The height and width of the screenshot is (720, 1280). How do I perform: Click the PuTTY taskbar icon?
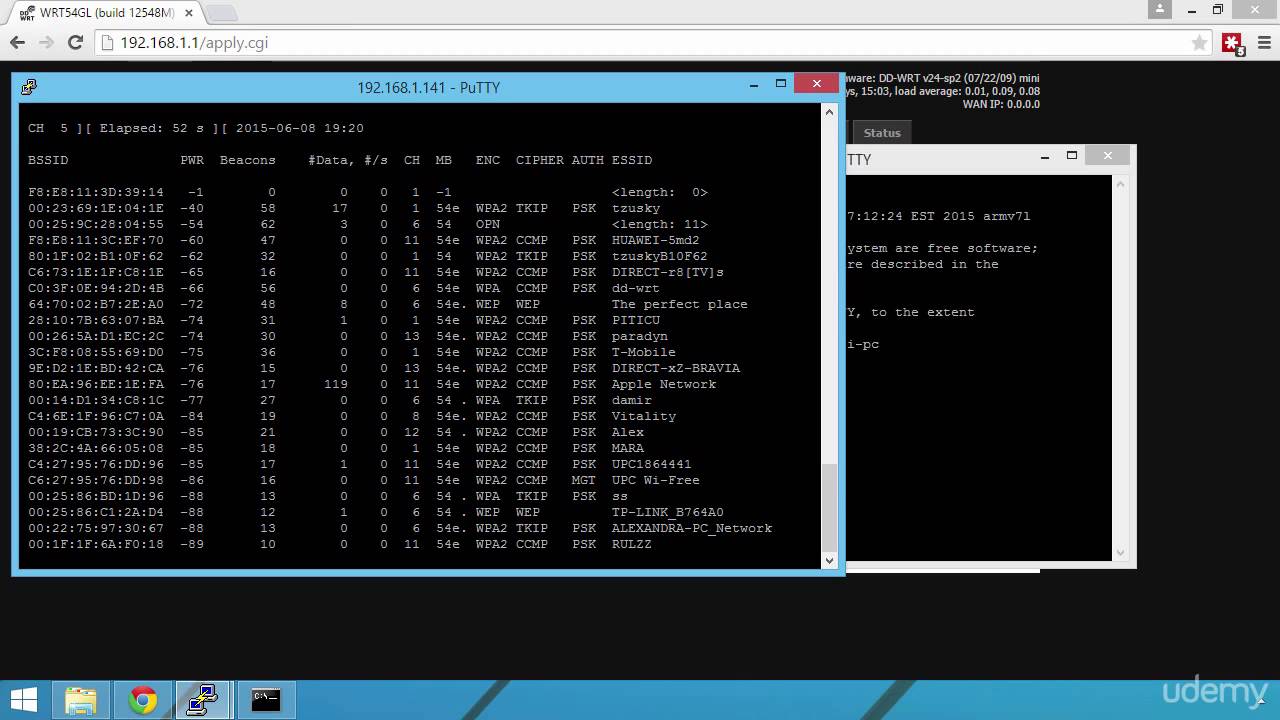[203, 700]
